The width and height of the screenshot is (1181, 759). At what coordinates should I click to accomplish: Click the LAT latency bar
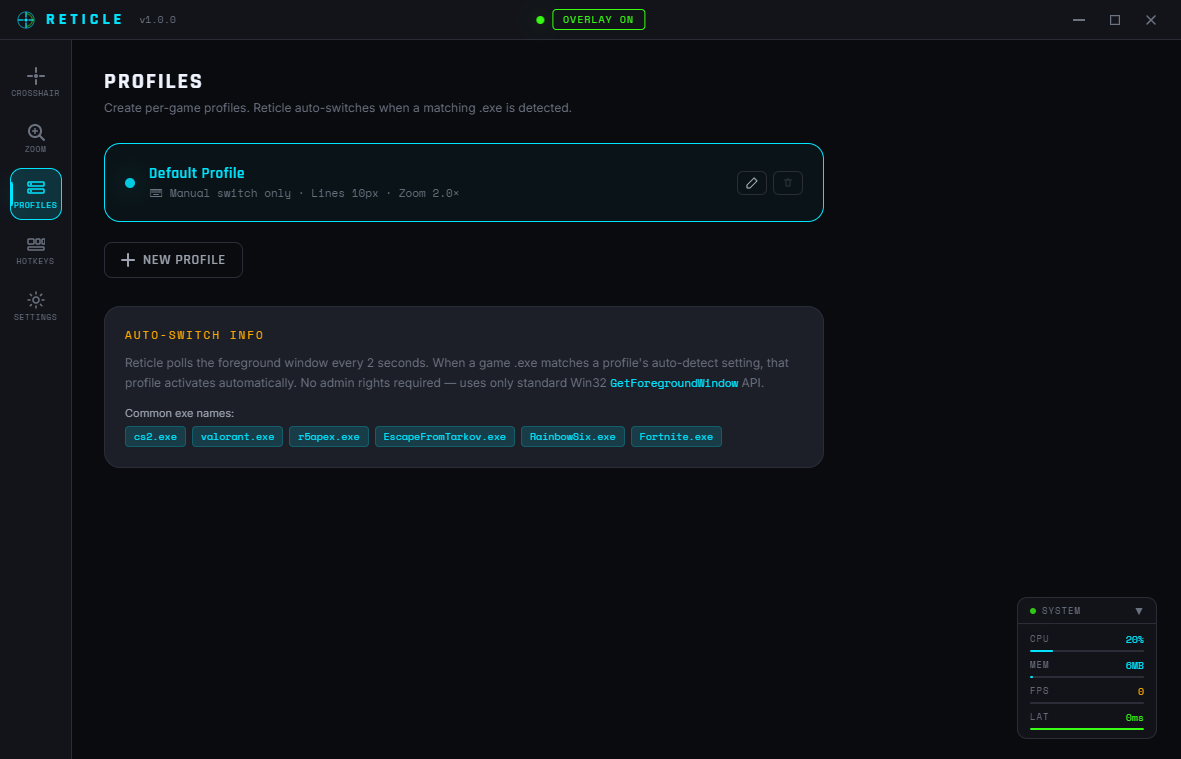coord(1086,729)
